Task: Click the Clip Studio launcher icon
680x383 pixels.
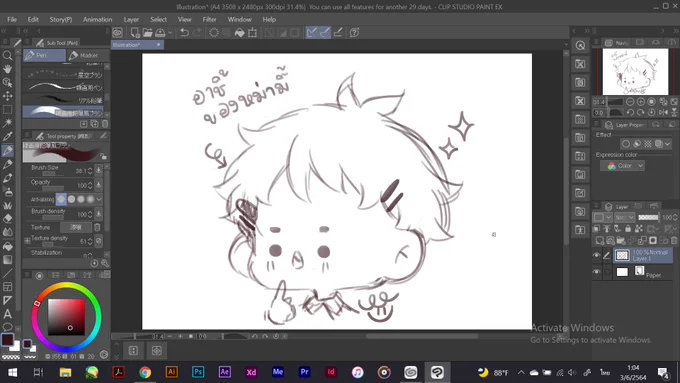Action: (118, 33)
